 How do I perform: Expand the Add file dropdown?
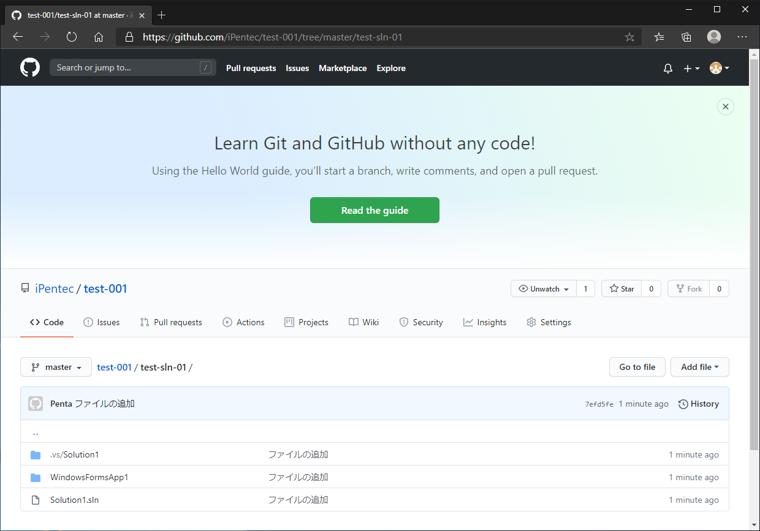(699, 367)
